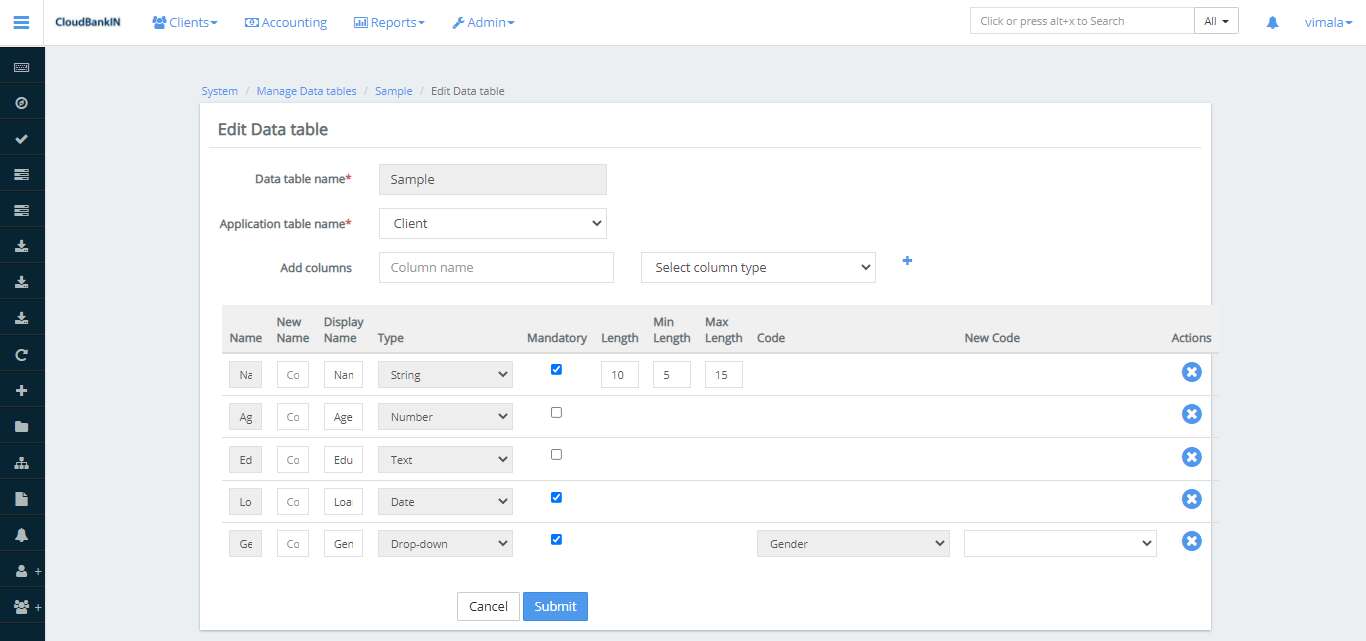Open the folder icon in the sidebar
Viewport: 1366px width, 641px height.
[22, 426]
